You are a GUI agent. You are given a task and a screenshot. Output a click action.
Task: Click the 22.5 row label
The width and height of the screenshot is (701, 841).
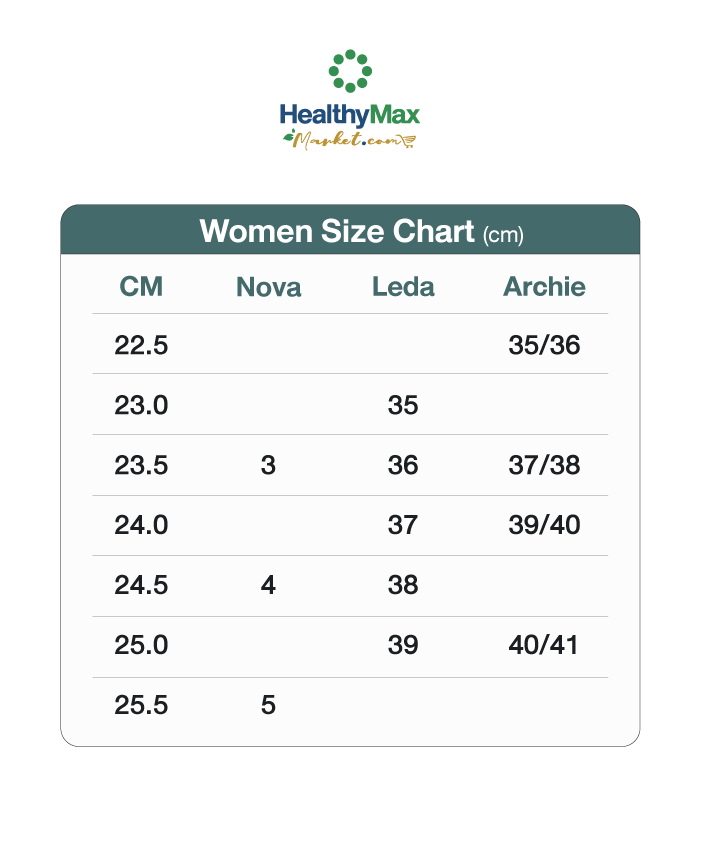coord(141,345)
